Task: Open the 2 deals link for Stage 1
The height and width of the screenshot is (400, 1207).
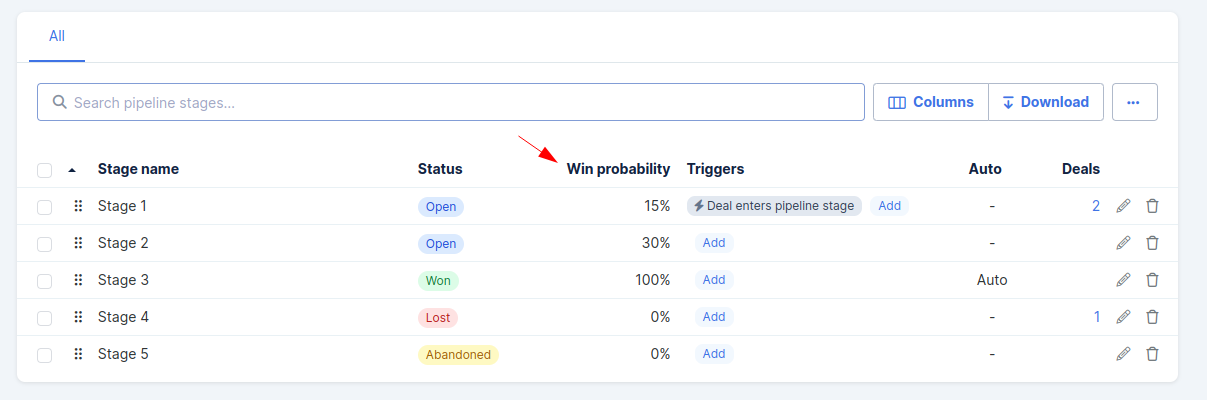Action: 1096,206
